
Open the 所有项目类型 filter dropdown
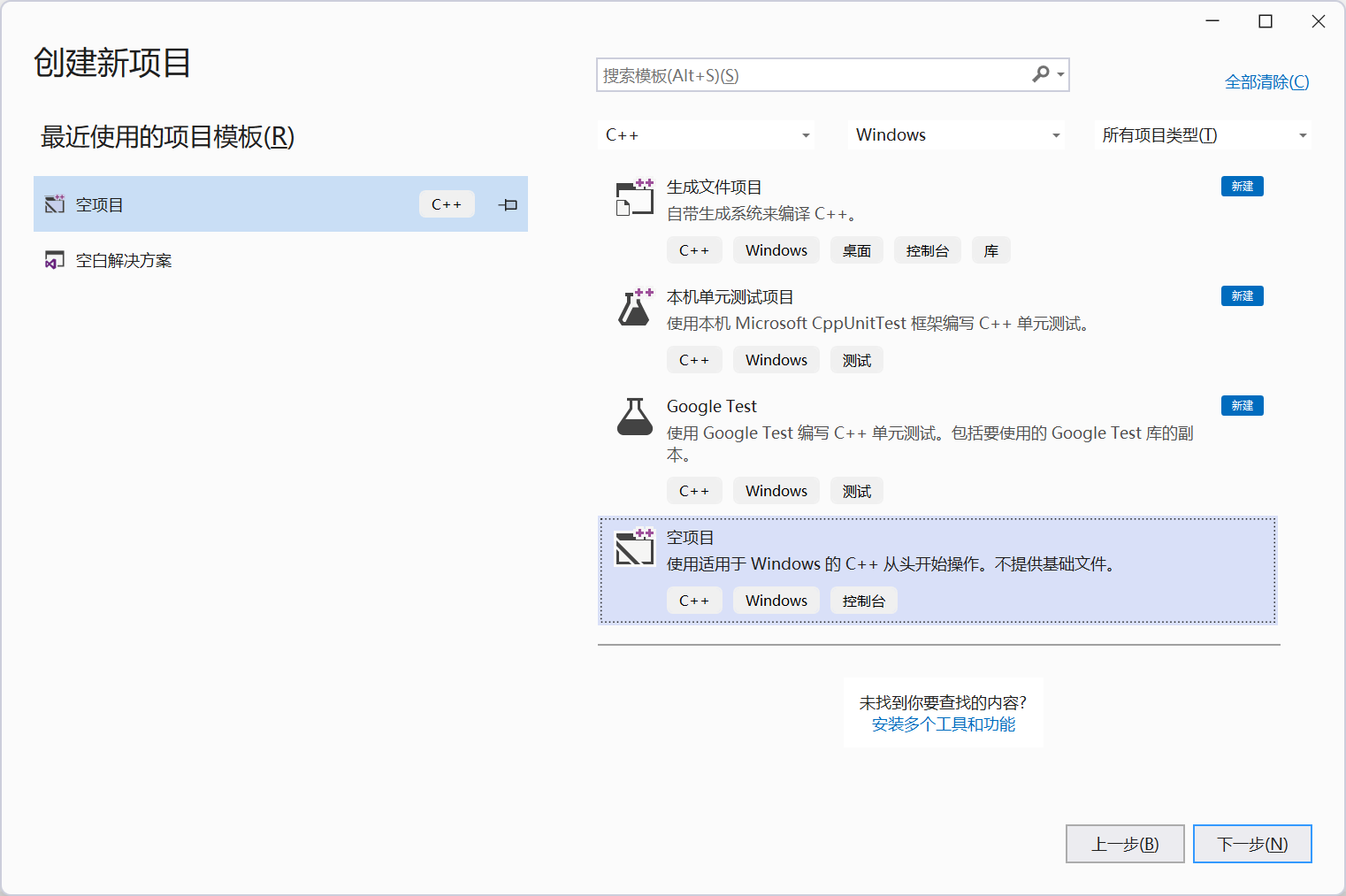point(1203,135)
